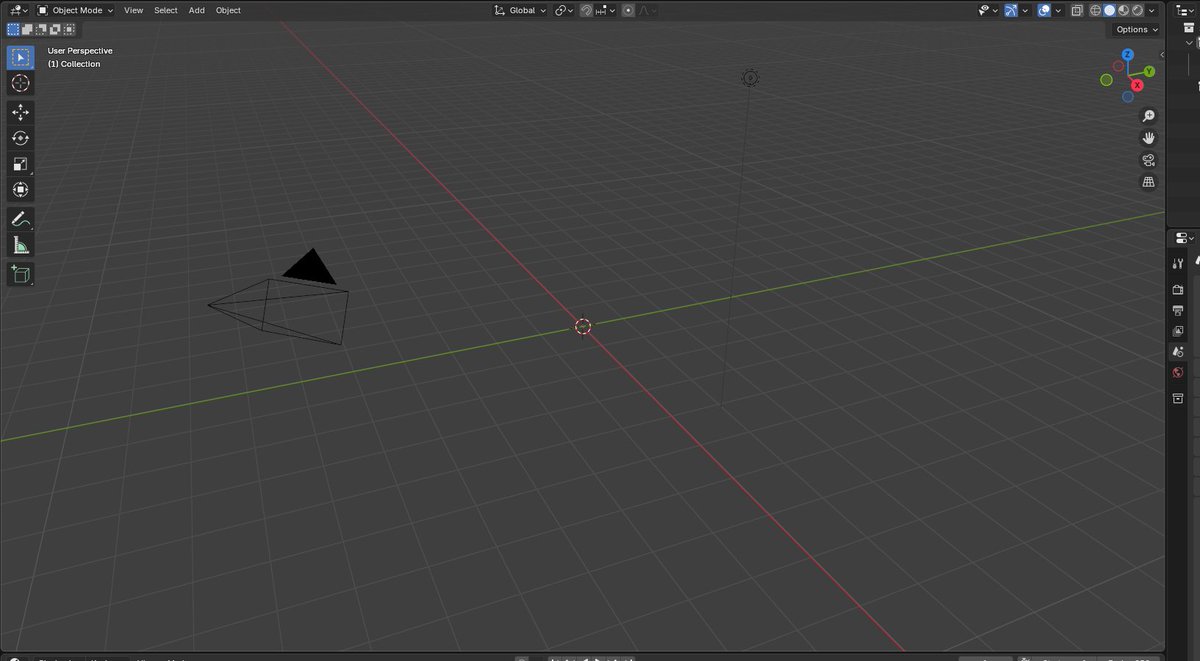
Task: Toggle camera view button
Action: (1148, 160)
